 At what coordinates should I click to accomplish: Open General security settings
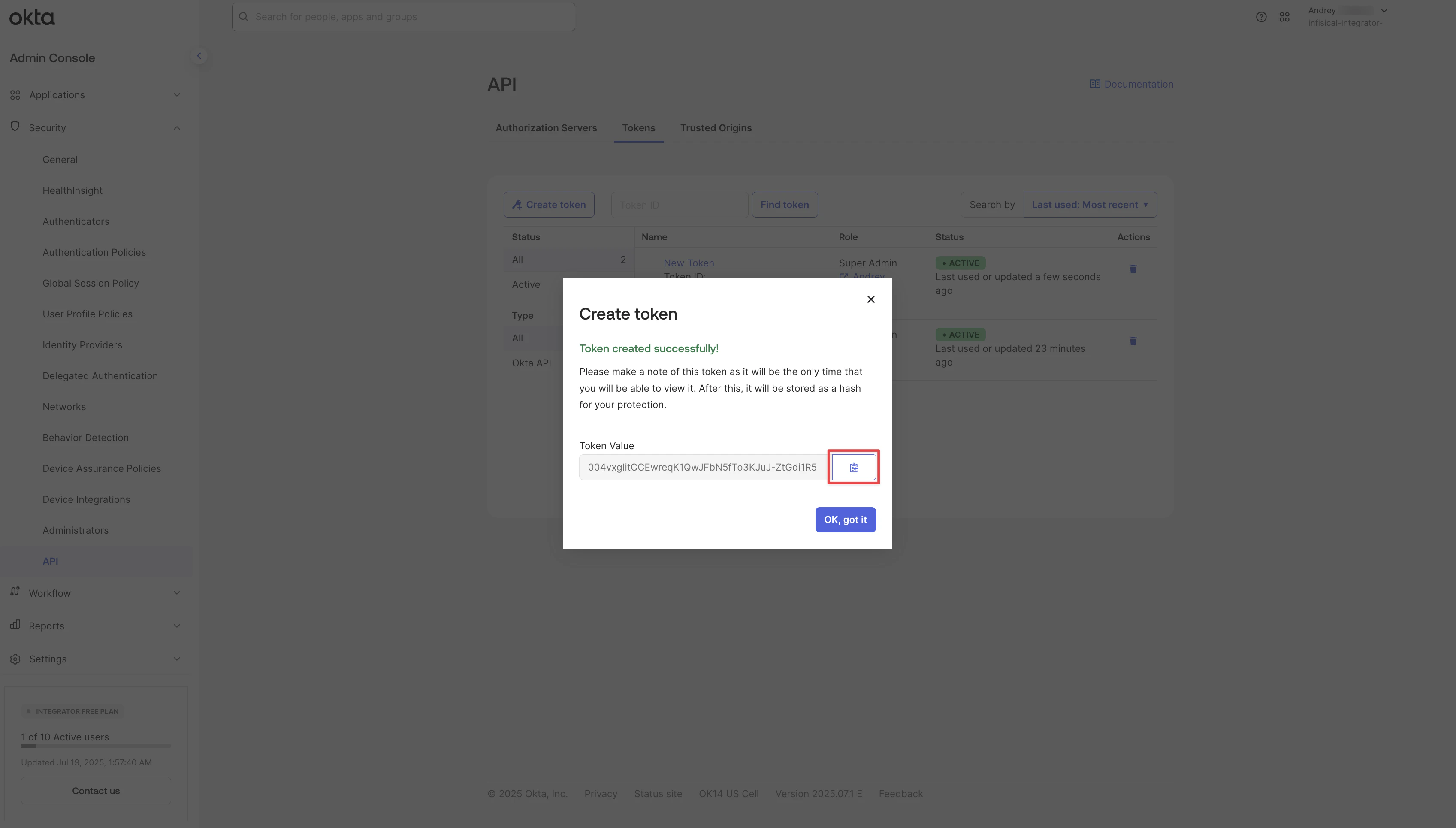[60, 160]
